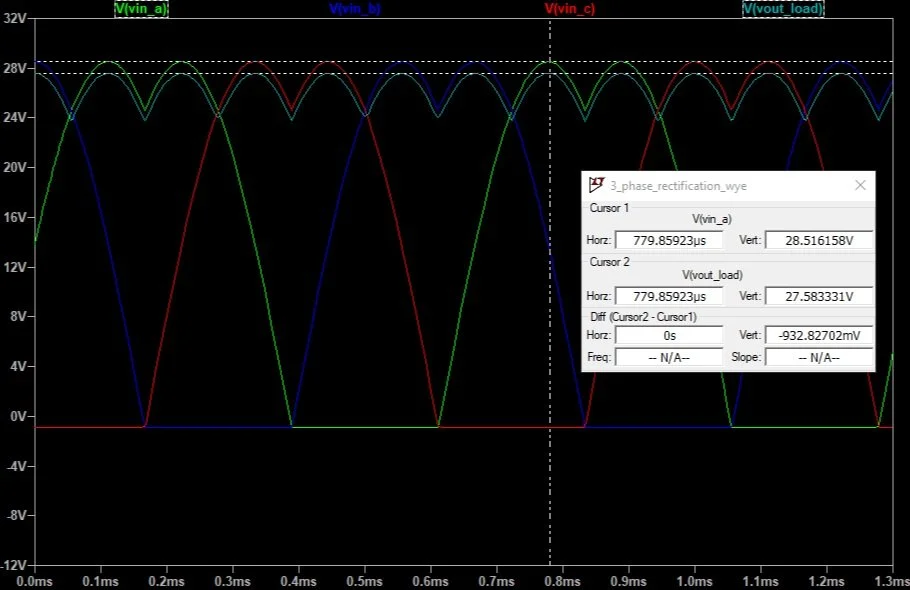Select the V(vout_load) trace label
This screenshot has width=910, height=590.
point(781,10)
